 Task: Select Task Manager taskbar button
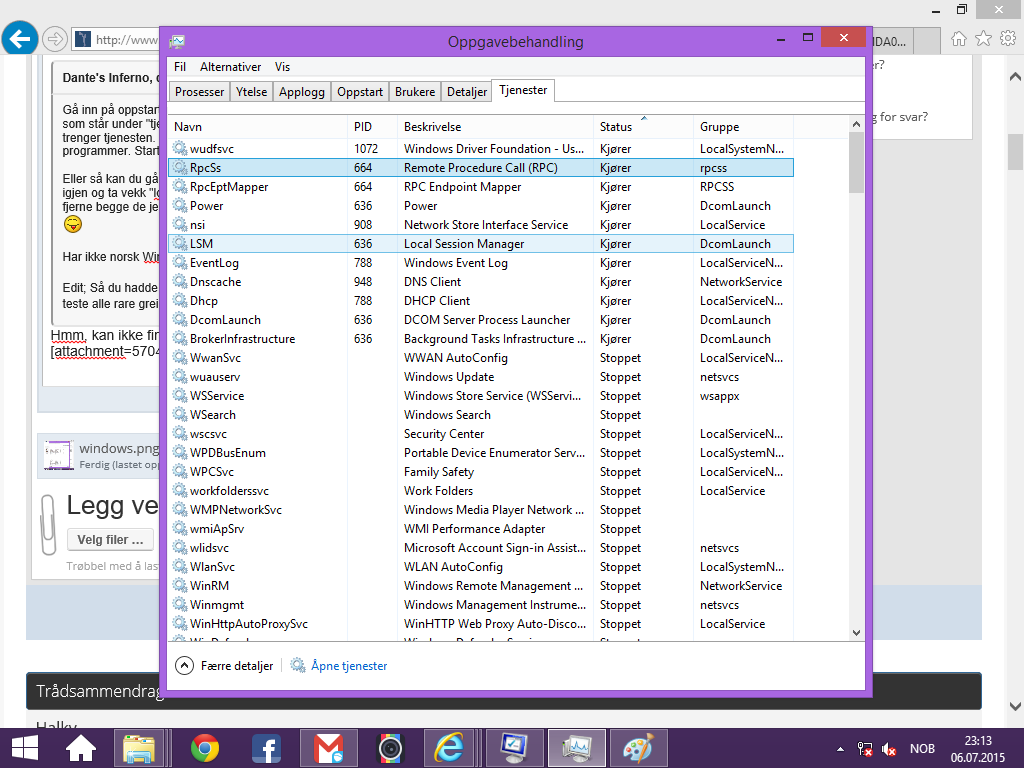576,748
